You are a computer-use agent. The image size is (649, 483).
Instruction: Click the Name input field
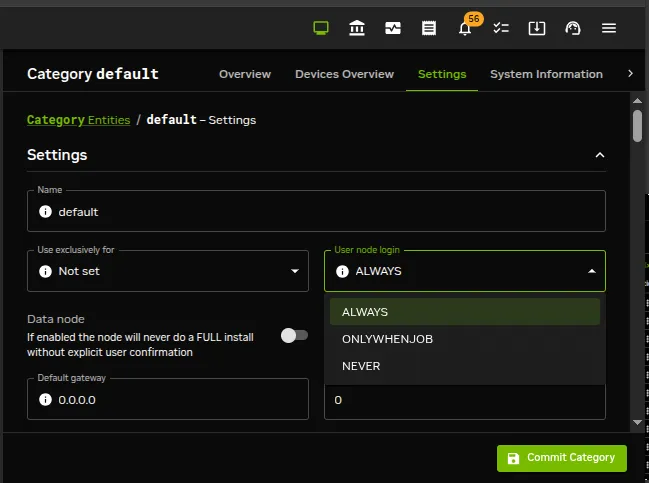pos(316,211)
